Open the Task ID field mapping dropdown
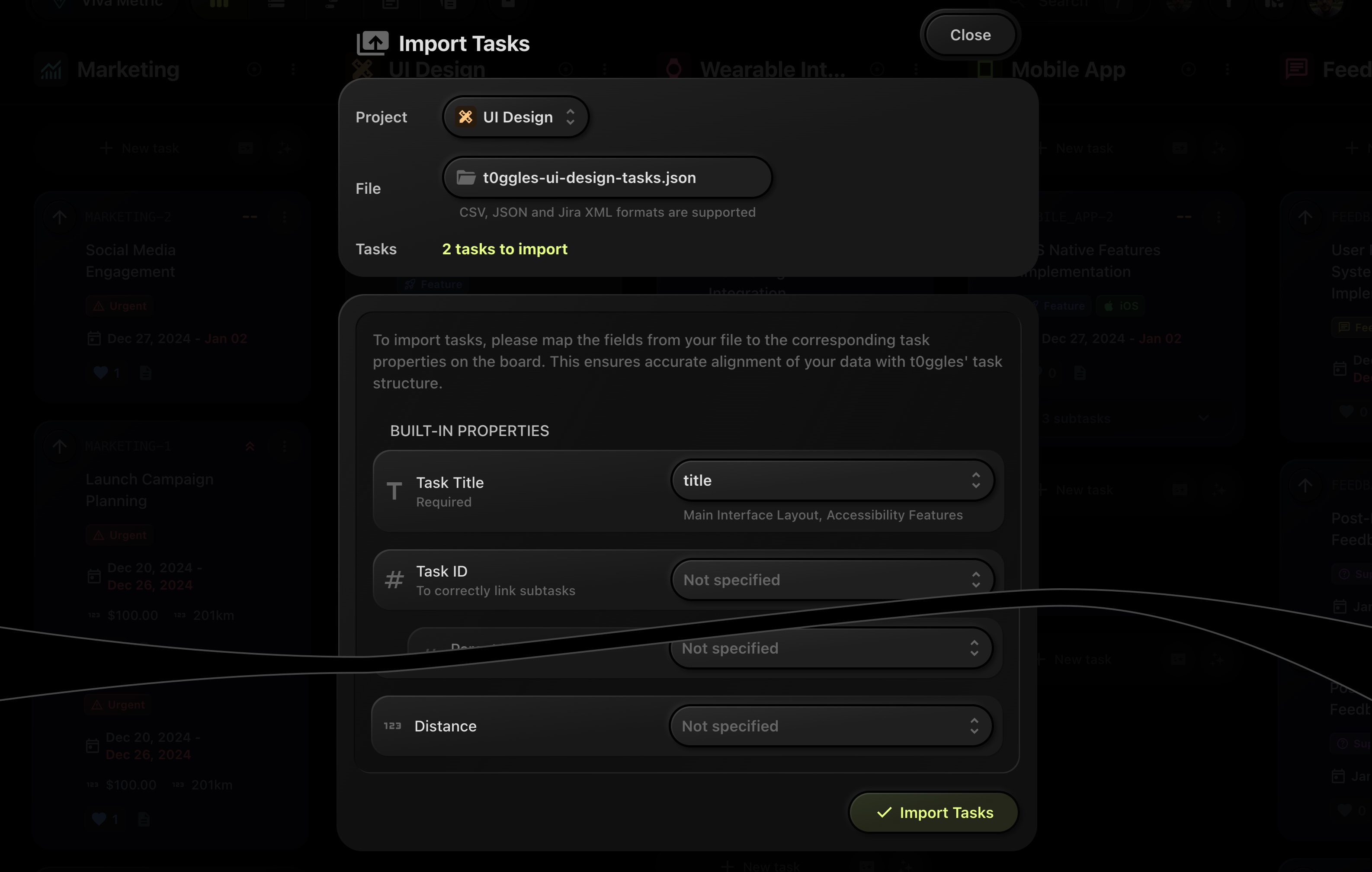The image size is (1372, 872). (833, 580)
